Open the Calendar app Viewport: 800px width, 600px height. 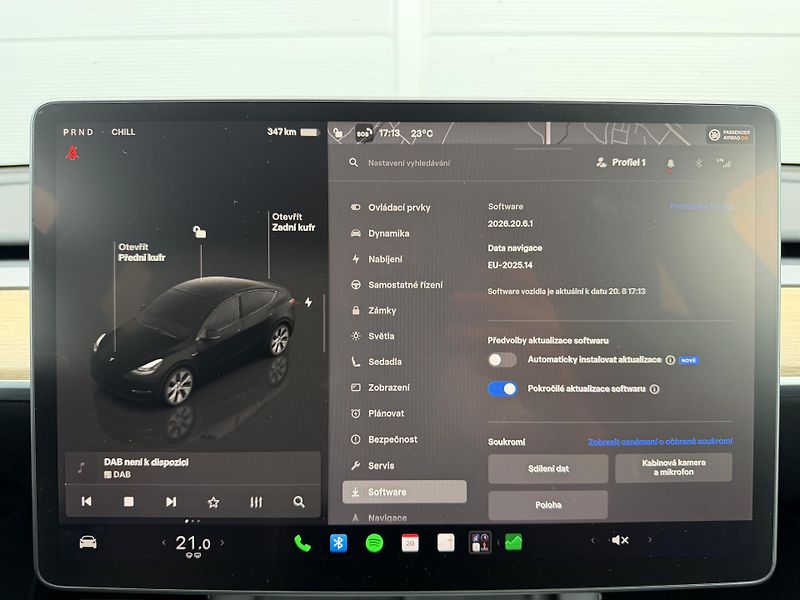click(410, 543)
